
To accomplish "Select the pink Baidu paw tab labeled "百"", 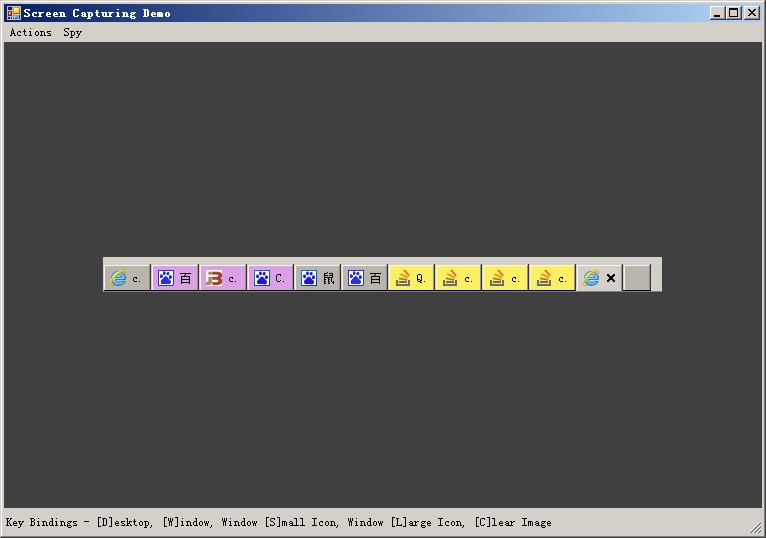I will click(x=175, y=278).
